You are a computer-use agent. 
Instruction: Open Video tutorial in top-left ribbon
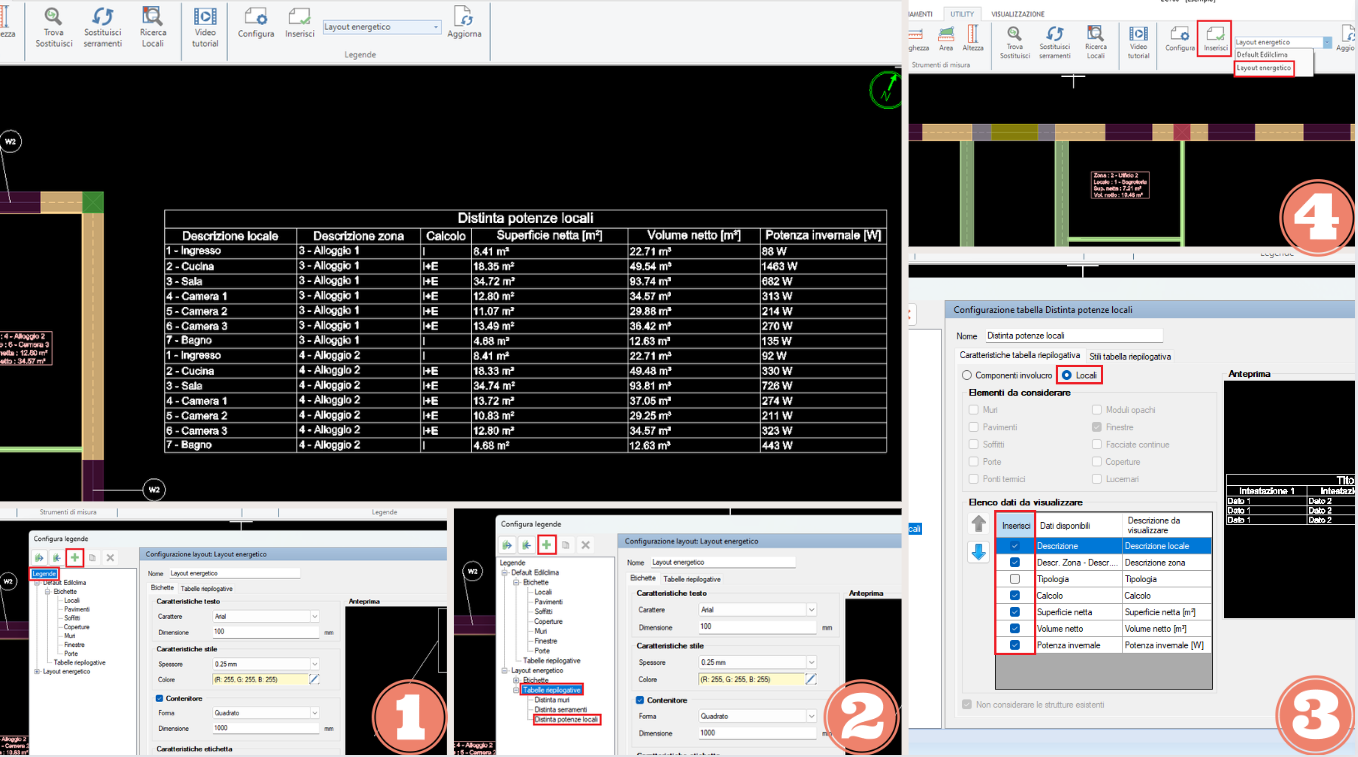(x=205, y=27)
